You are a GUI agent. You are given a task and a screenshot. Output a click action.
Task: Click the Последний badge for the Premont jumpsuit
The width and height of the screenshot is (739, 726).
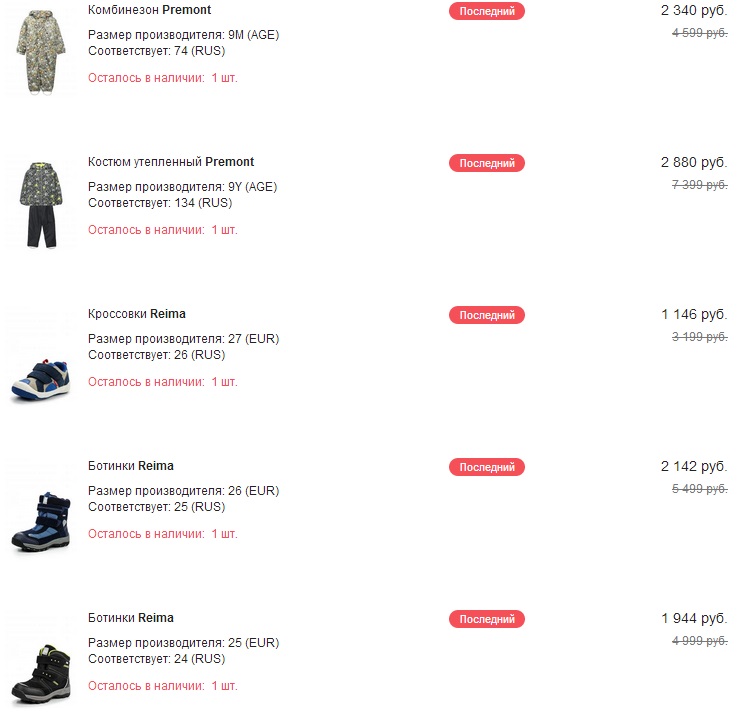[487, 11]
